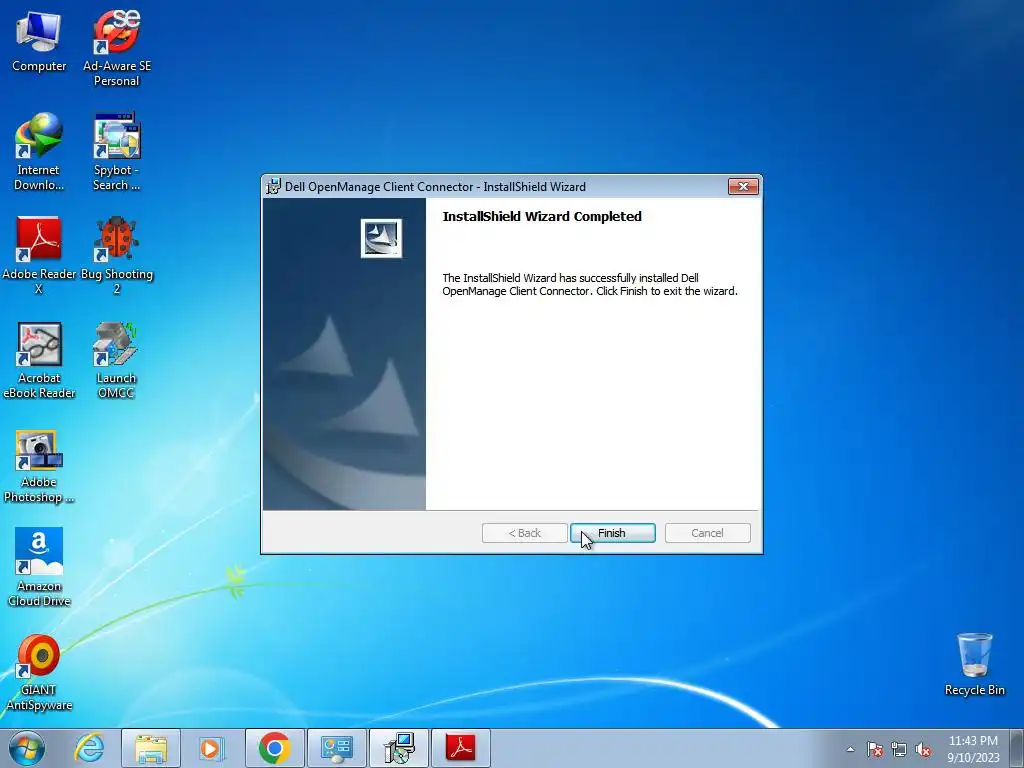The width and height of the screenshot is (1024, 768).
Task: Open Windows Media Player from taskbar
Action: pos(211,748)
